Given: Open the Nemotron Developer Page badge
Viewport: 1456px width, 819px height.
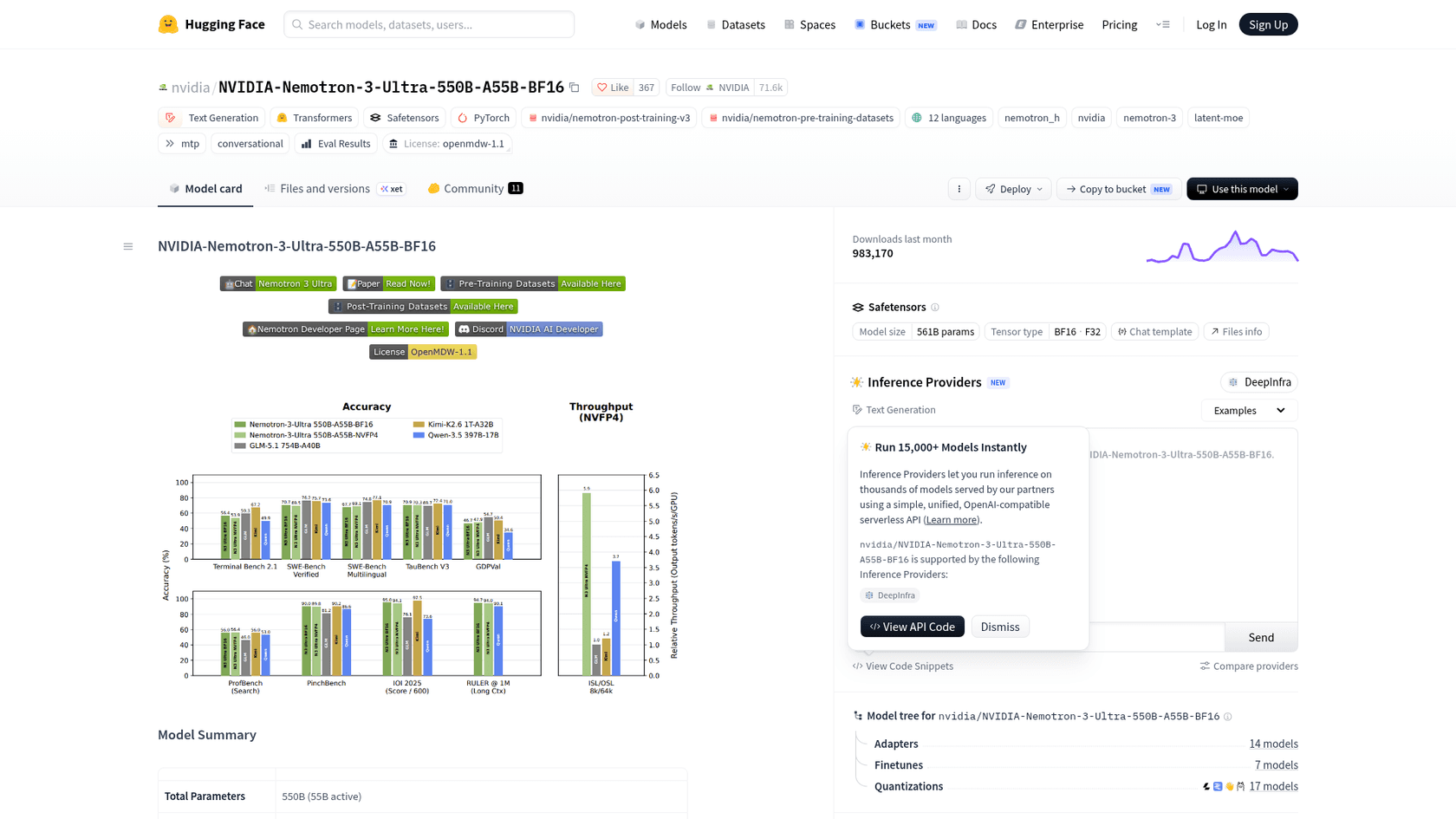Looking at the screenshot, I should (x=346, y=329).
